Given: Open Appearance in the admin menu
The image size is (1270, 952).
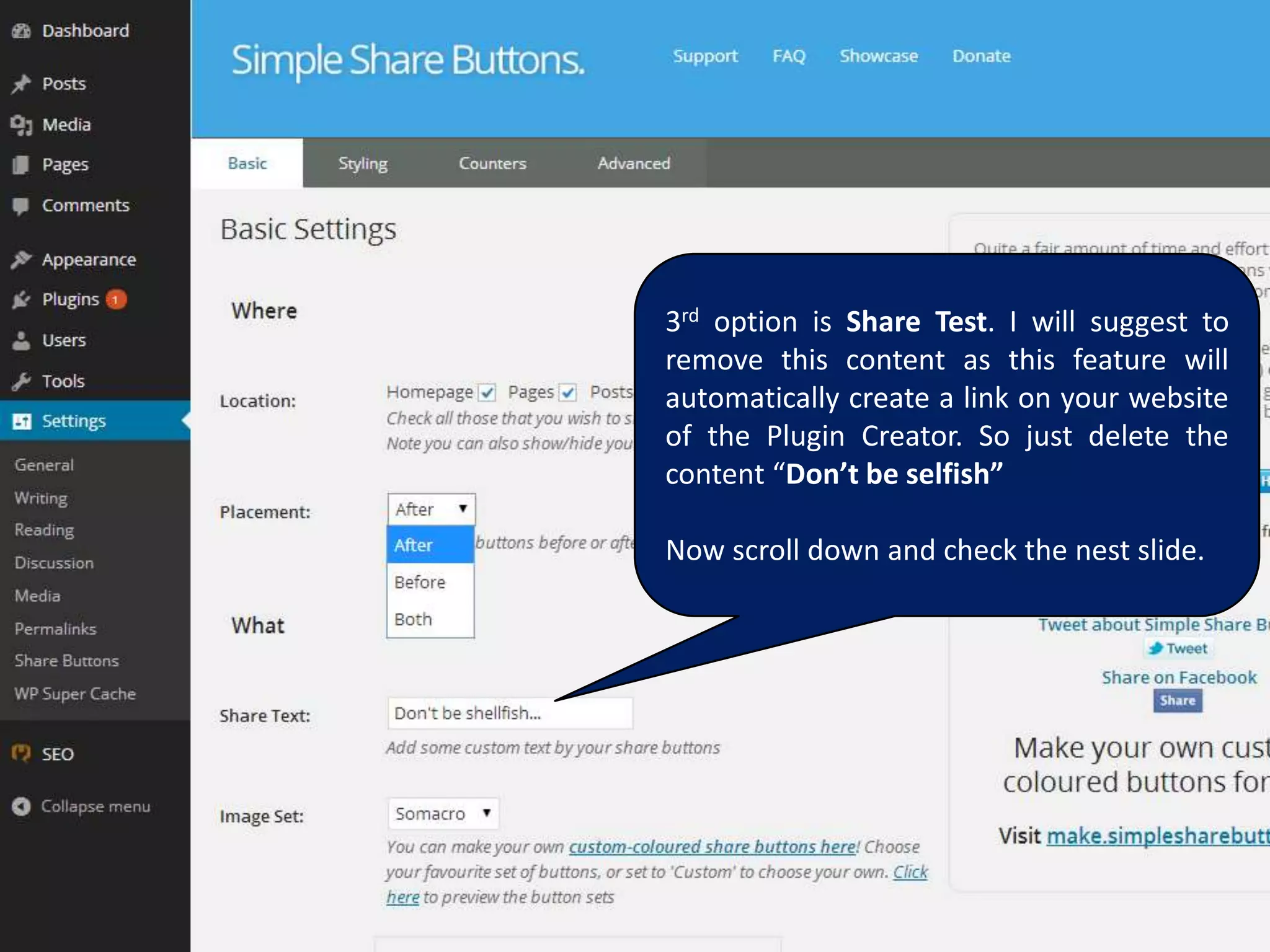Looking at the screenshot, I should tap(89, 260).
